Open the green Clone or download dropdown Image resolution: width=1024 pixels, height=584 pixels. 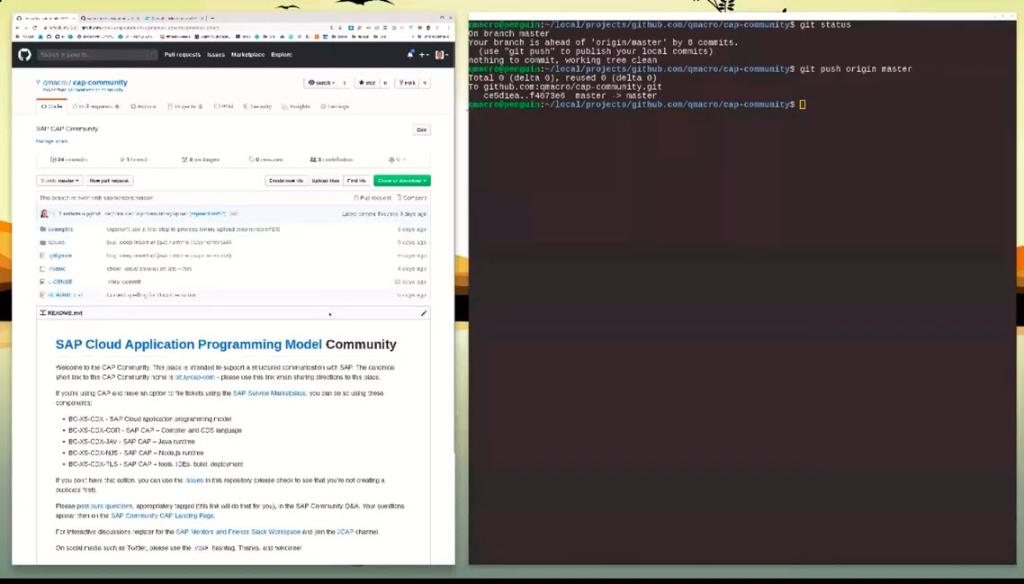[402, 180]
